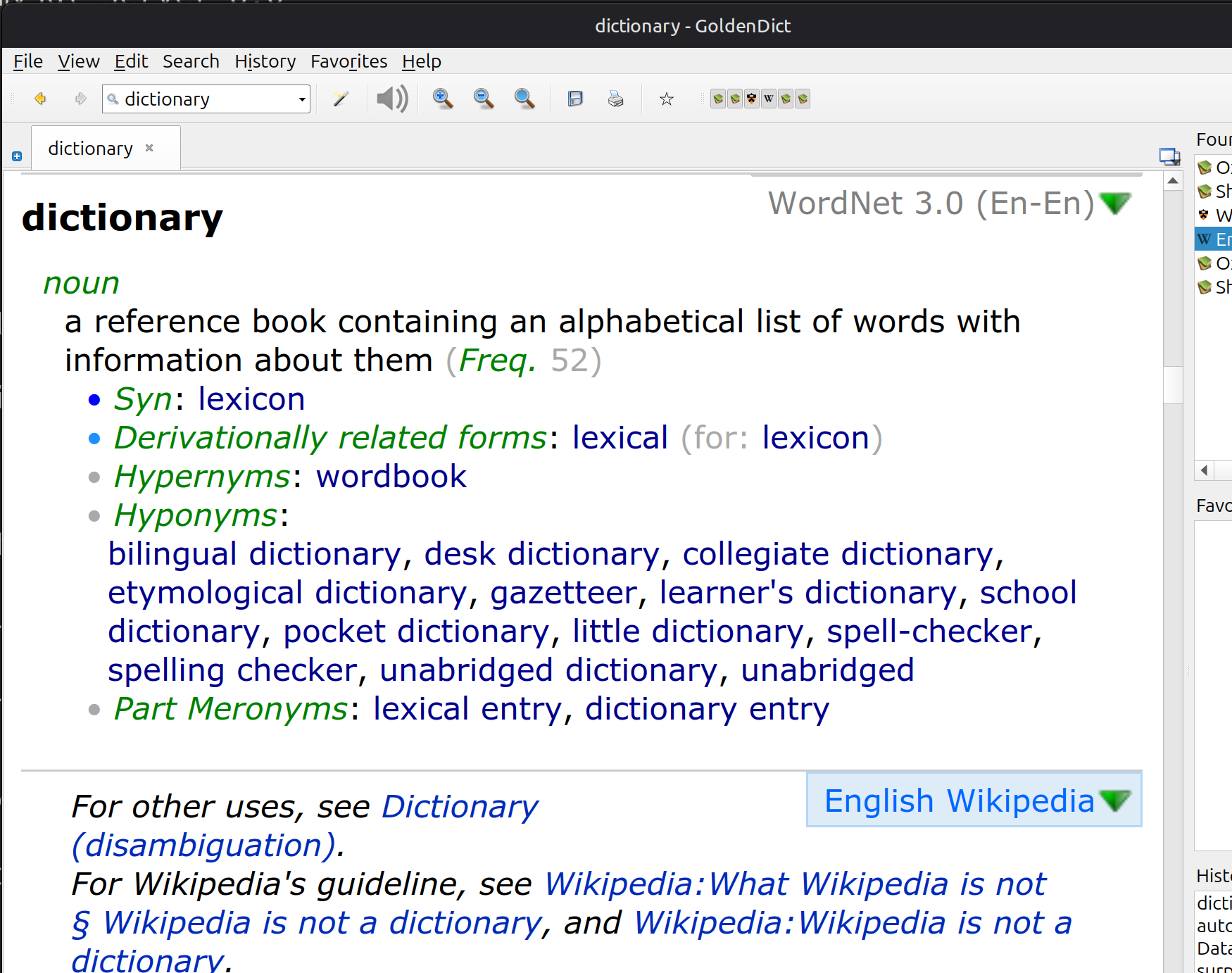The width and height of the screenshot is (1232, 973).
Task: Go forward with the grey forward arrow
Action: 80,99
